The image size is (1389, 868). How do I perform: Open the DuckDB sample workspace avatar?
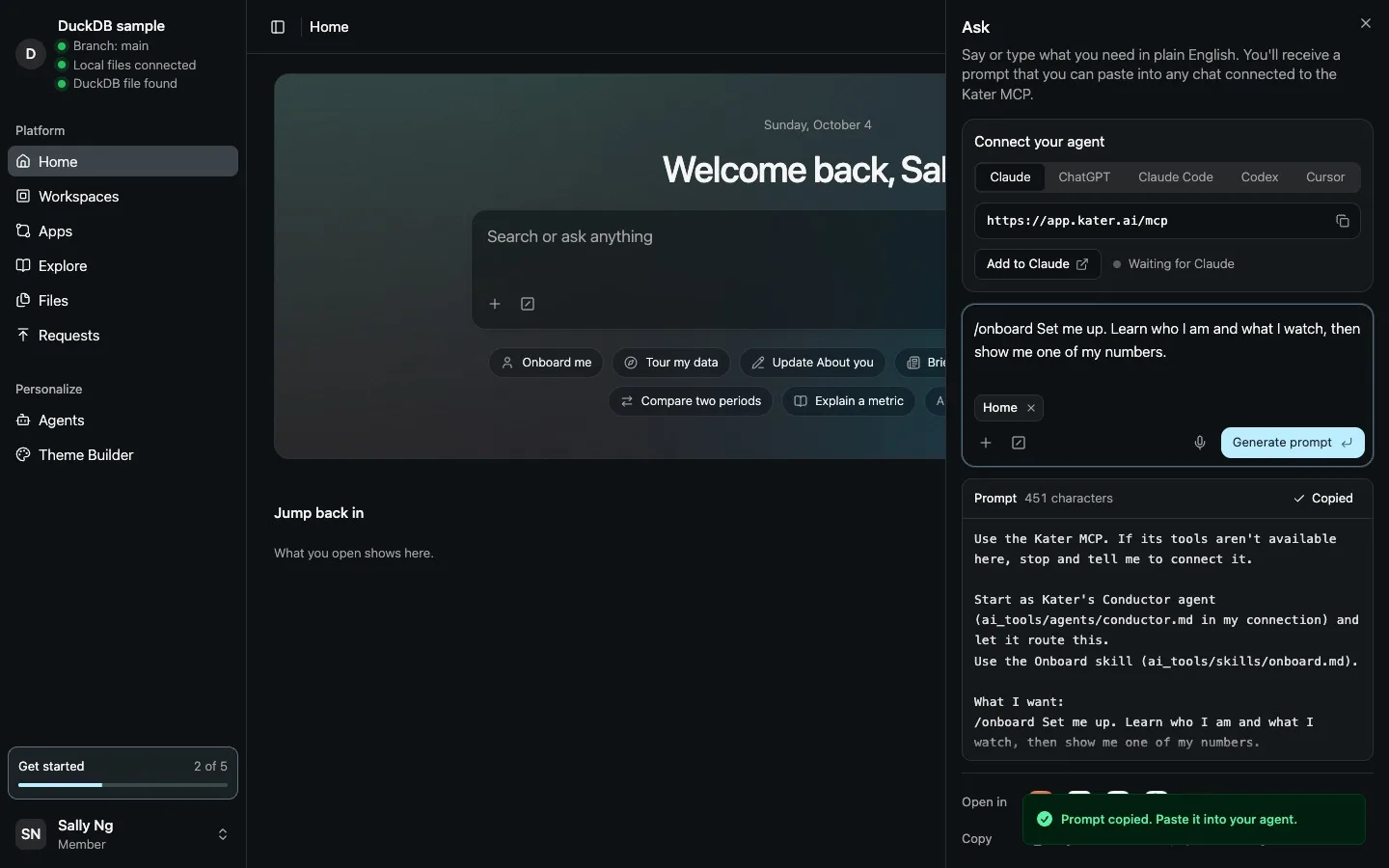pos(31,54)
